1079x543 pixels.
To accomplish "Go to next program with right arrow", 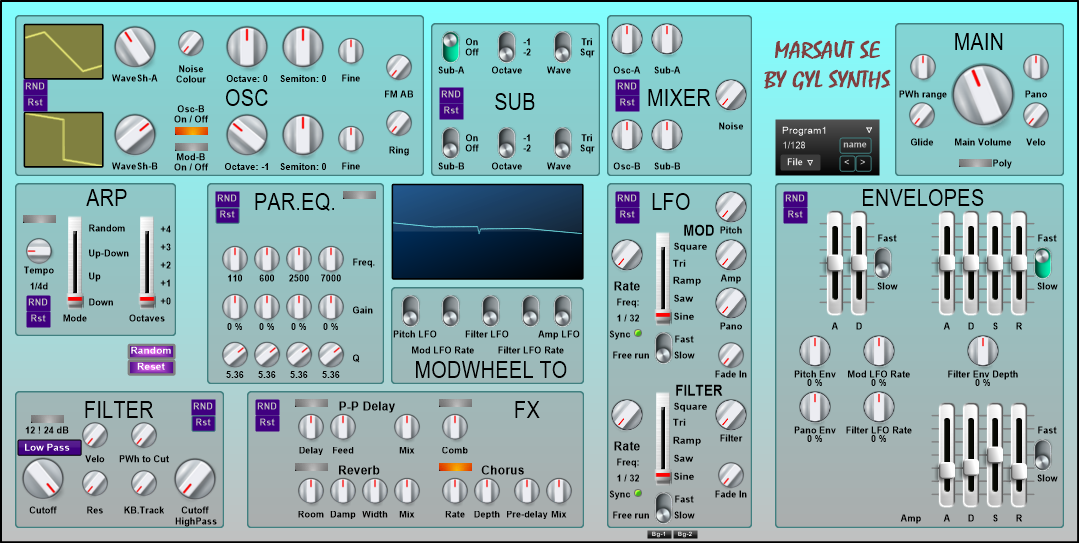I will (x=863, y=162).
